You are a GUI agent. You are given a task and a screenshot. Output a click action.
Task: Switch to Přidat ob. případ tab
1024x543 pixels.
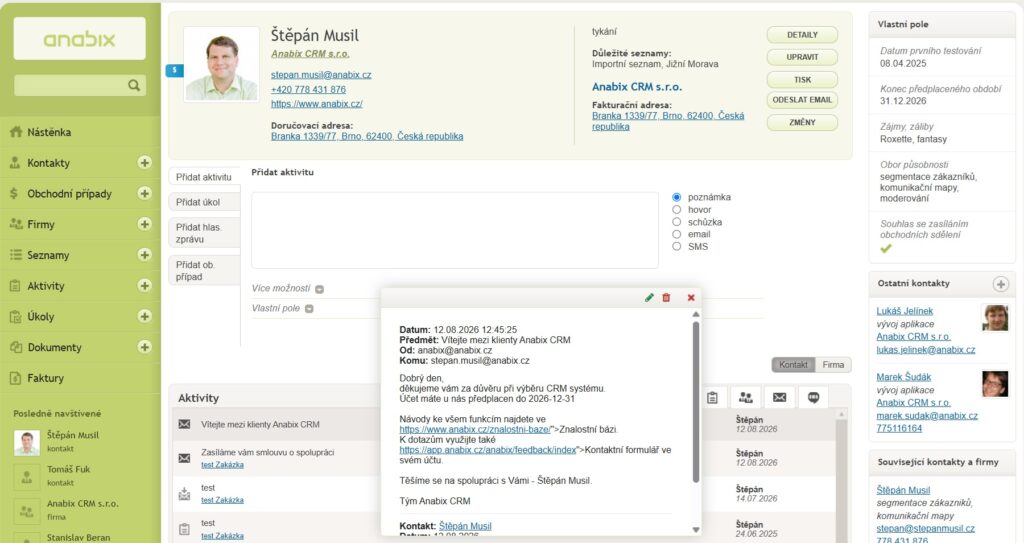[x=204, y=271]
